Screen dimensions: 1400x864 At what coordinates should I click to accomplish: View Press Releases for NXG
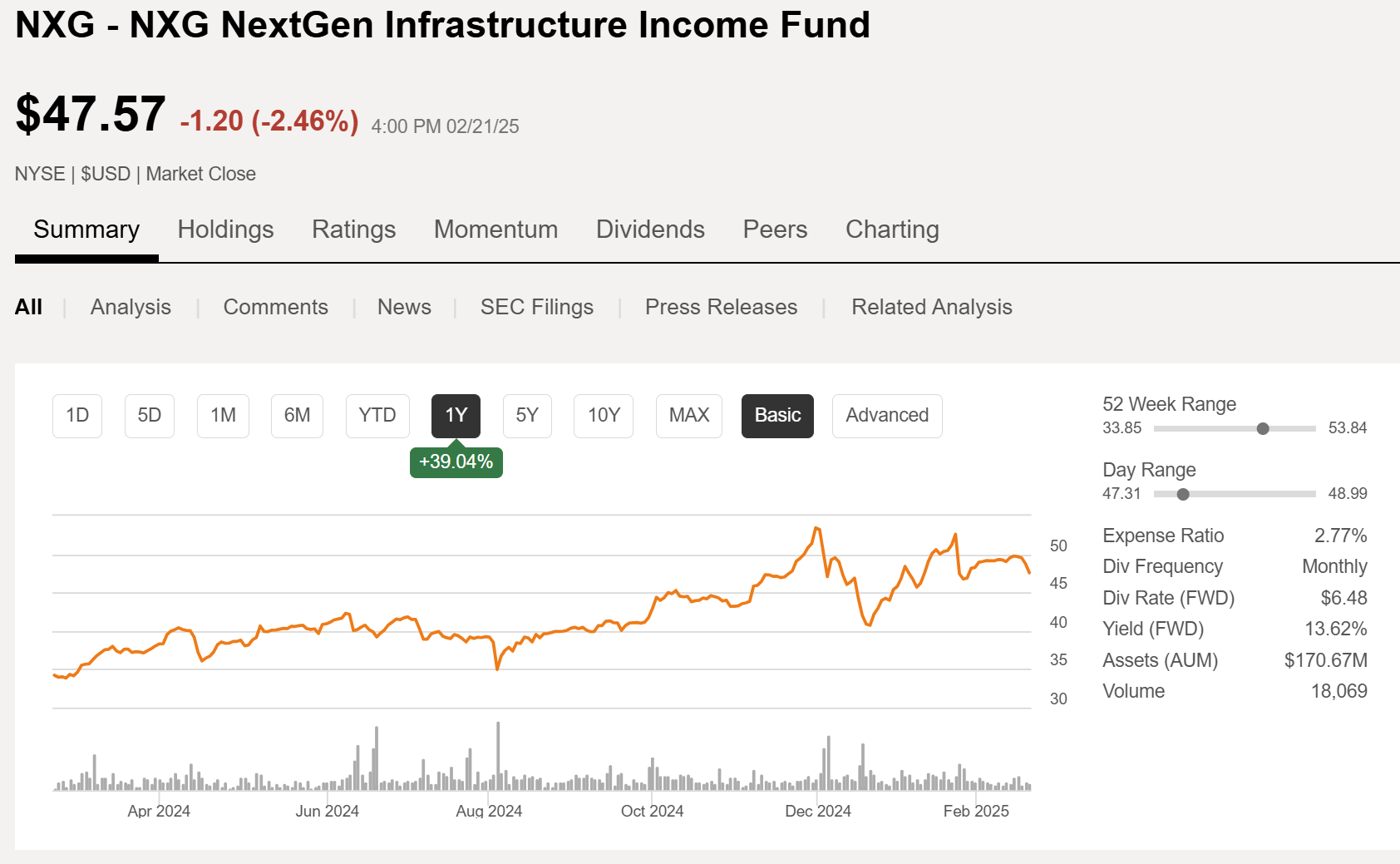(x=720, y=307)
